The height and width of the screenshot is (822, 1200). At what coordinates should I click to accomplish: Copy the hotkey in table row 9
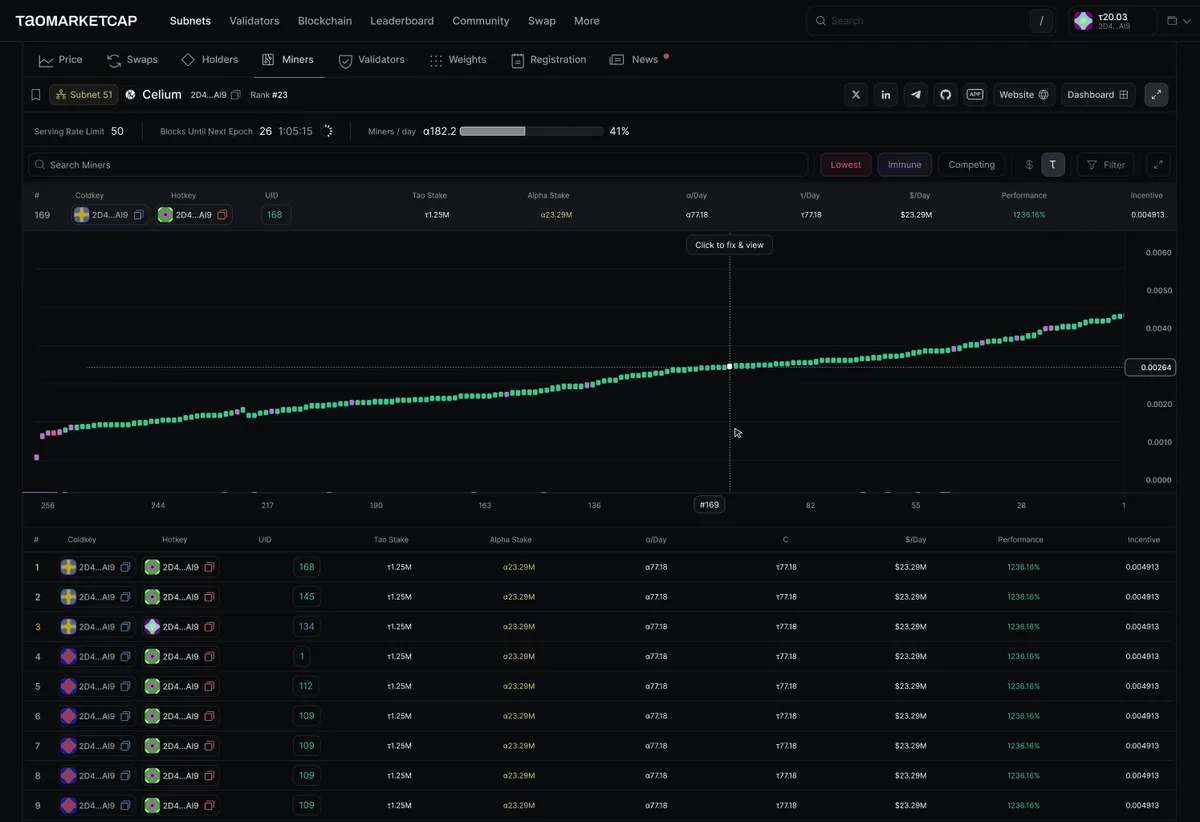(x=210, y=805)
